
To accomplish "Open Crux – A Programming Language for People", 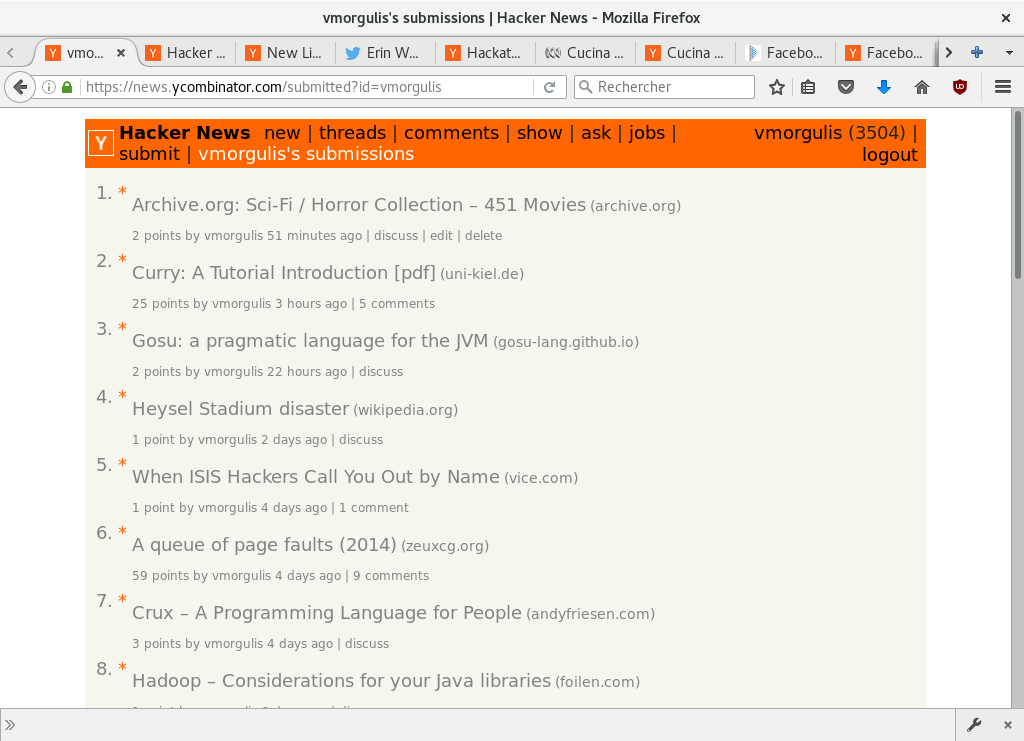I will (x=327, y=612).
